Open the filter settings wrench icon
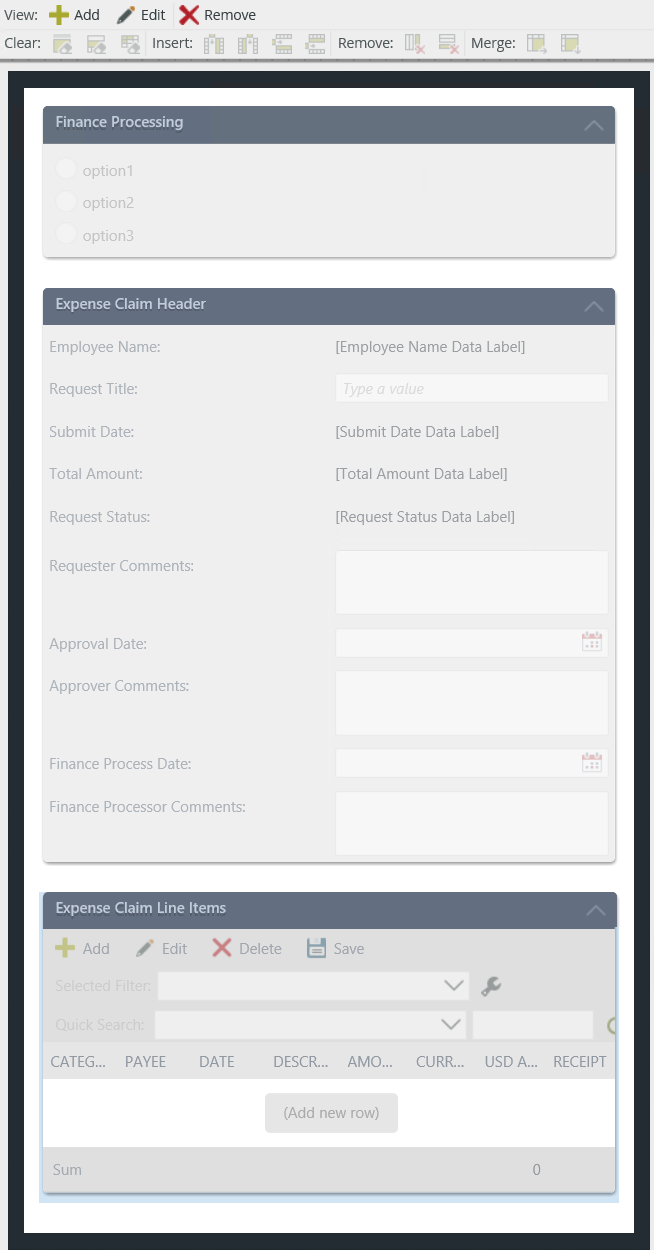Screen dimensions: 654x1250 point(491,985)
